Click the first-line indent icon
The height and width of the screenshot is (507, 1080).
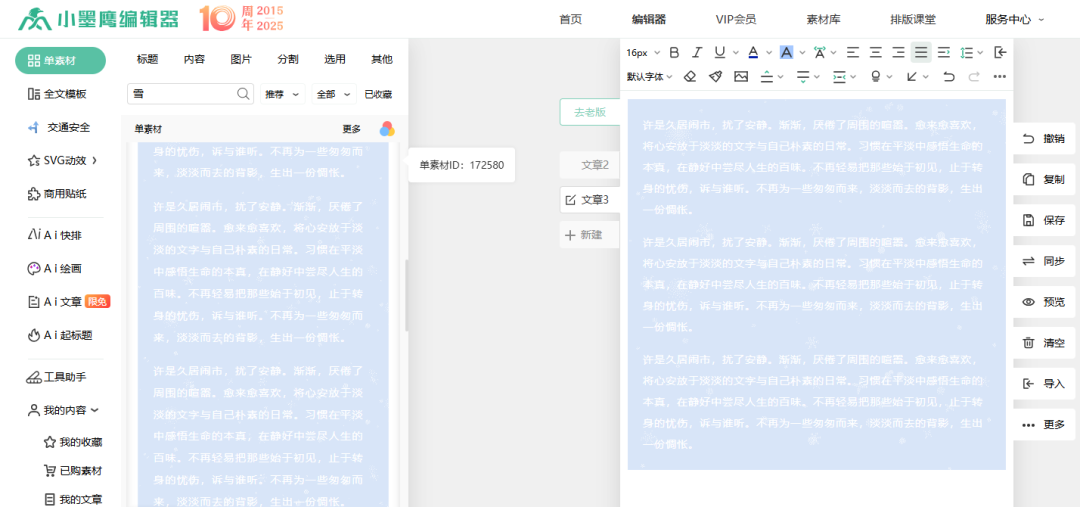pos(944,52)
